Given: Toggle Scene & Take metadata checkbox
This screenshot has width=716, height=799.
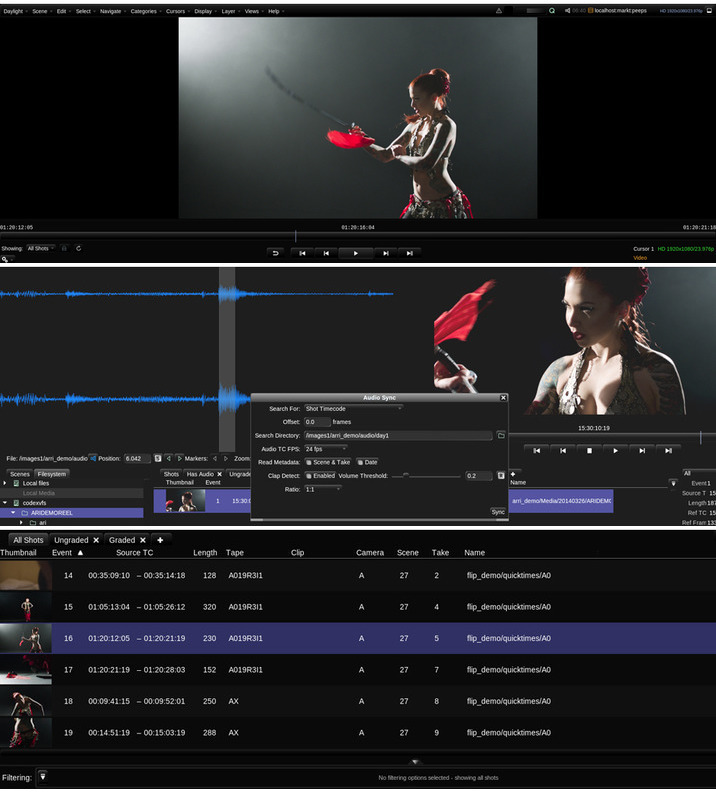Looking at the screenshot, I should 309,462.
